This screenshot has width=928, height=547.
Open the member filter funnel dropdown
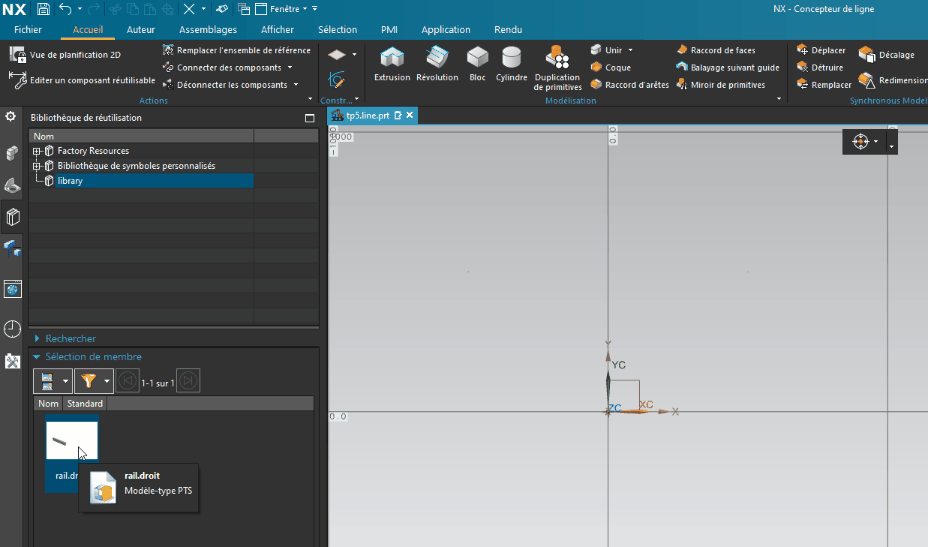pos(107,381)
